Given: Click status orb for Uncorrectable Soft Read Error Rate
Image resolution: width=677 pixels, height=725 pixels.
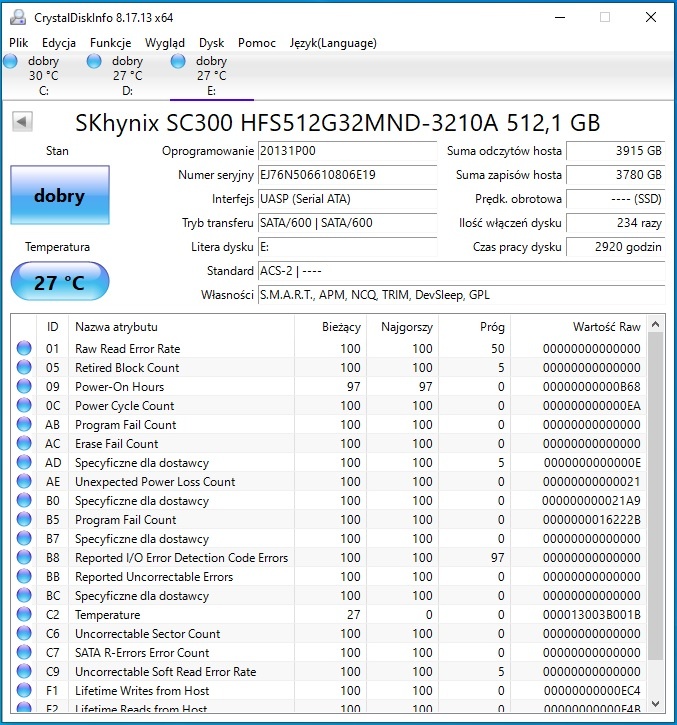Looking at the screenshot, I should point(24,671).
